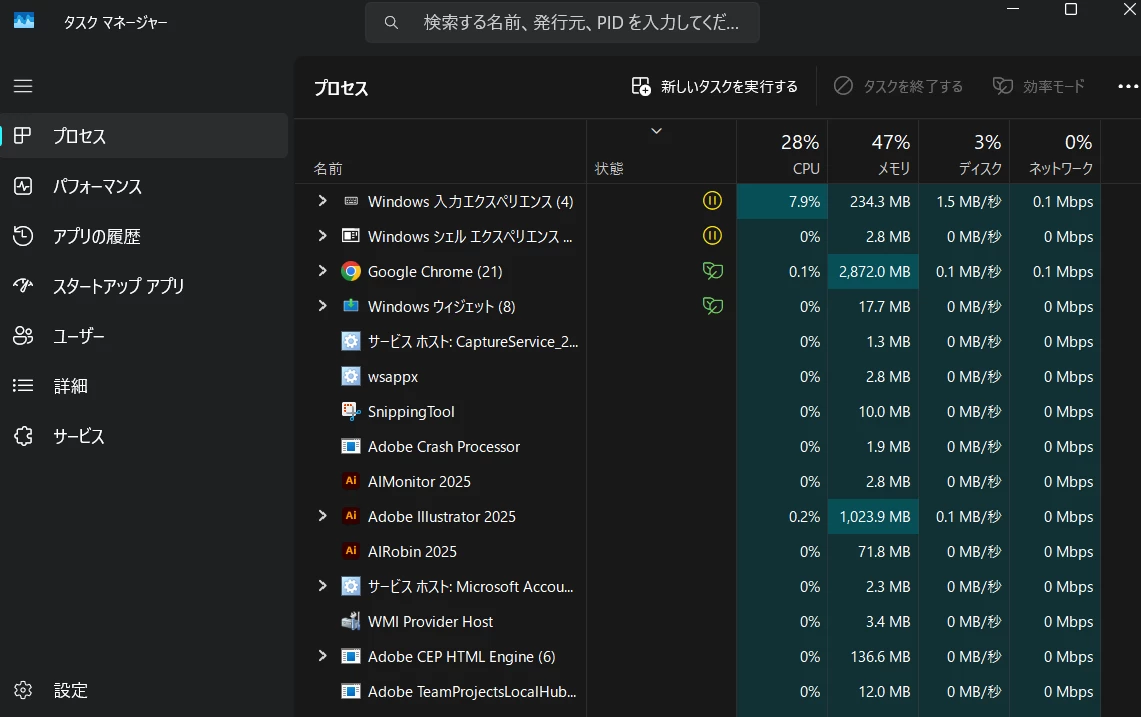1141x717 pixels.
Task: Expand the Windows 入力エクスペリエンス (4) group
Action: pyautogui.click(x=322, y=200)
